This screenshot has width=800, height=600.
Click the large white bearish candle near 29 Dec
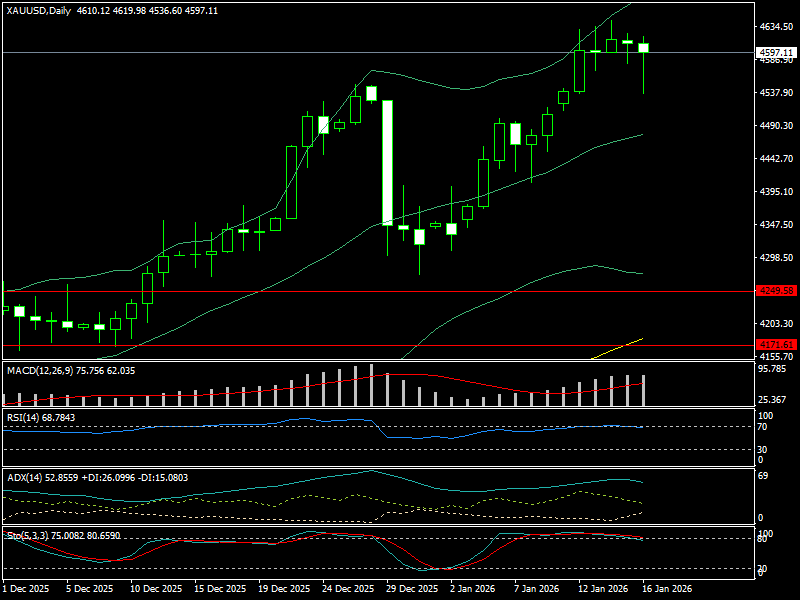[x=387, y=162]
